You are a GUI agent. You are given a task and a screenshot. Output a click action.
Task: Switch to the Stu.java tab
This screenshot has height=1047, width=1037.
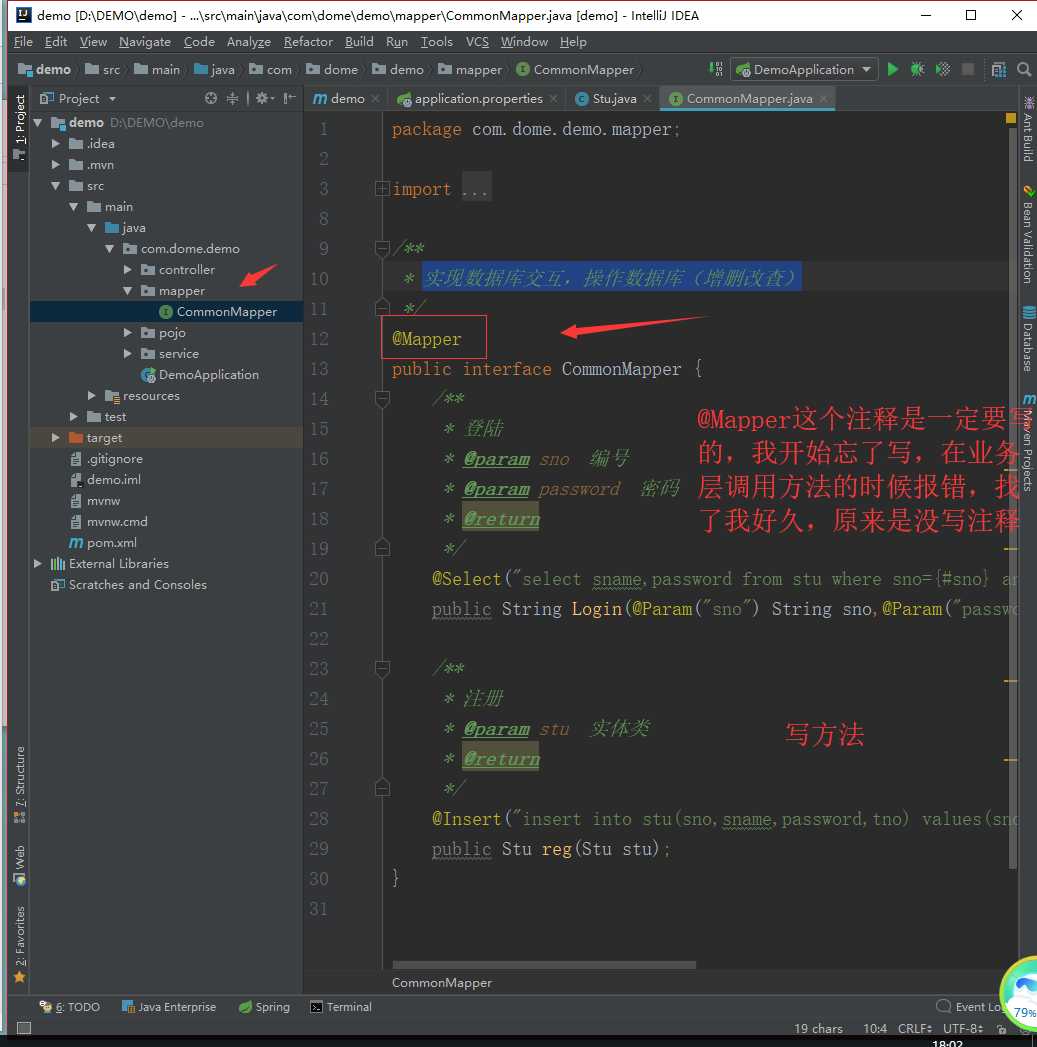pos(613,99)
